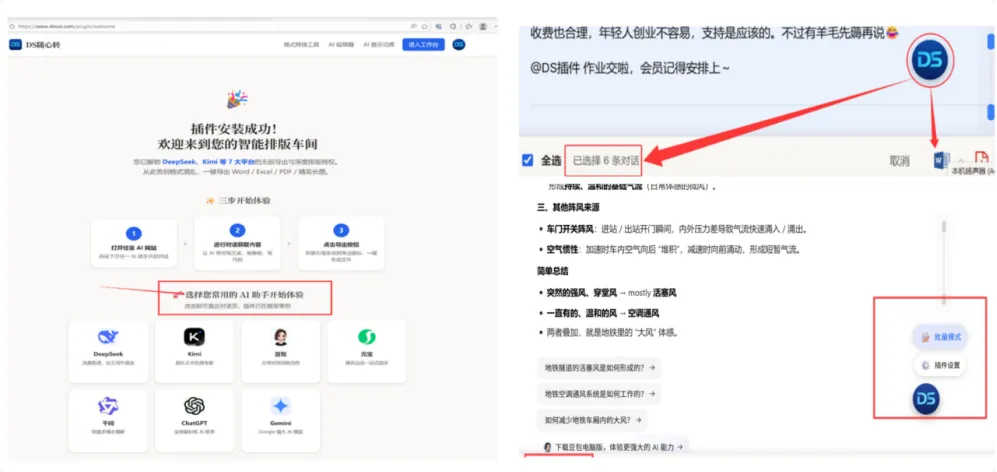Open the ChatGPT assistant card

click(x=194, y=420)
